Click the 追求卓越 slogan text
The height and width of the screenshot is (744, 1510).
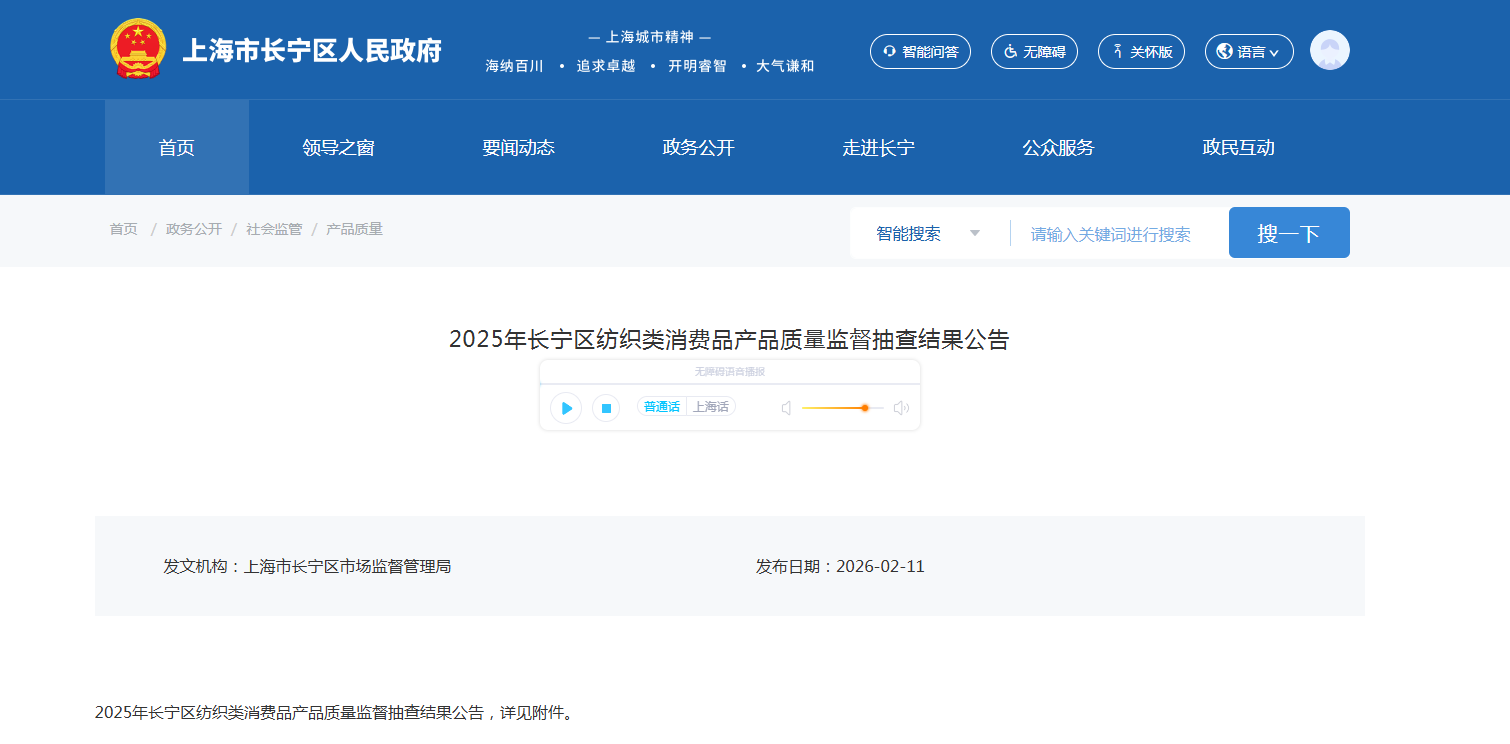pyautogui.click(x=606, y=66)
